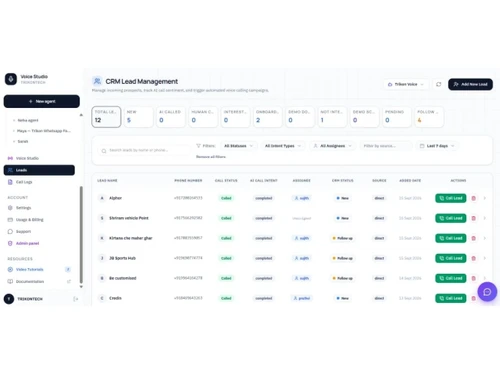Open the Last 7 days date dropdown
Screen dimensions: 500x375
(437, 146)
